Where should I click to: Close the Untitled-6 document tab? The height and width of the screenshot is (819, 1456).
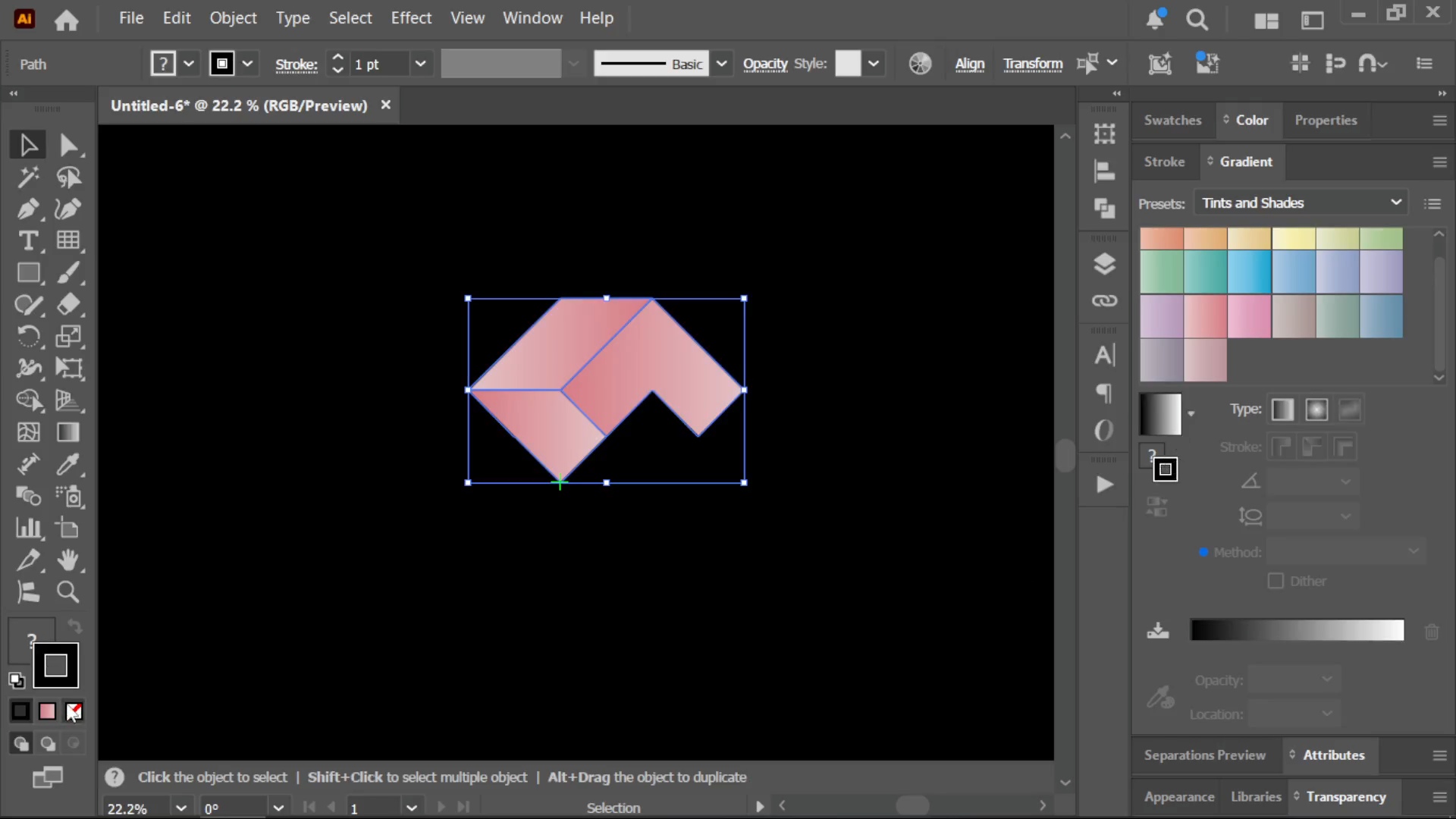pos(385,105)
